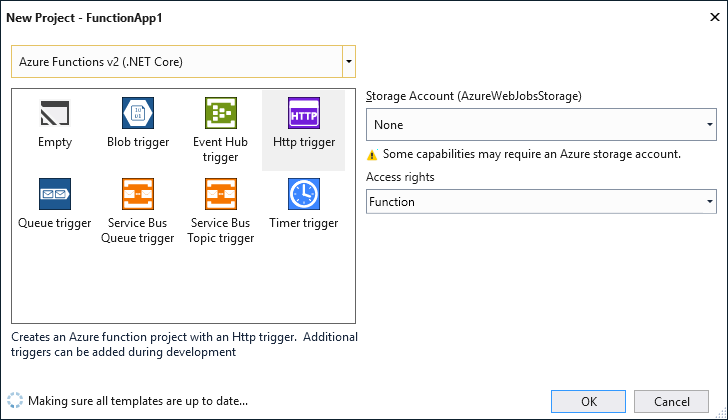Open the Azure Functions version dropdown
This screenshot has width=728, height=420.
(x=349, y=61)
